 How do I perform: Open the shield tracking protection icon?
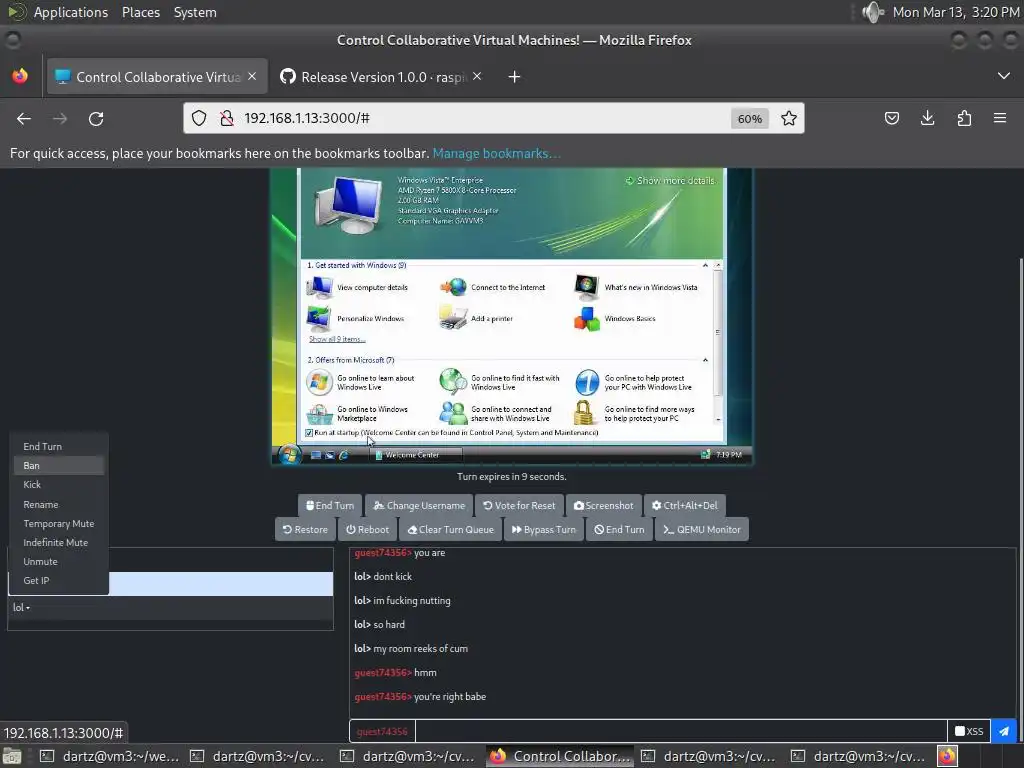point(199,118)
